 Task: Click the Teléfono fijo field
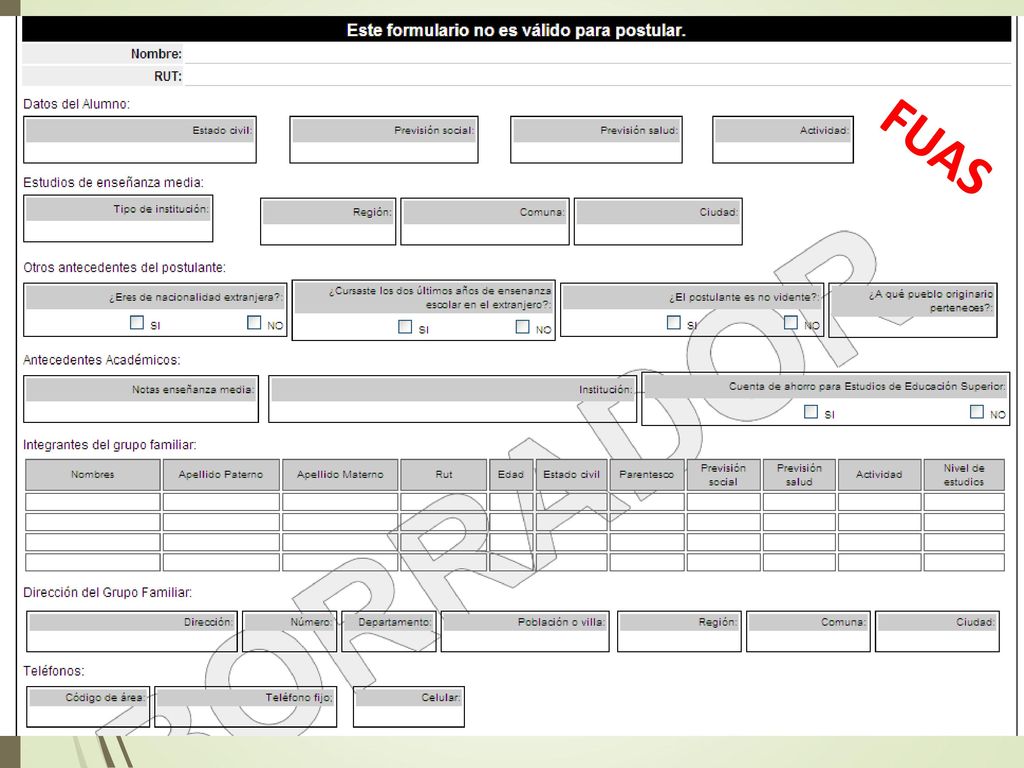click(246, 707)
